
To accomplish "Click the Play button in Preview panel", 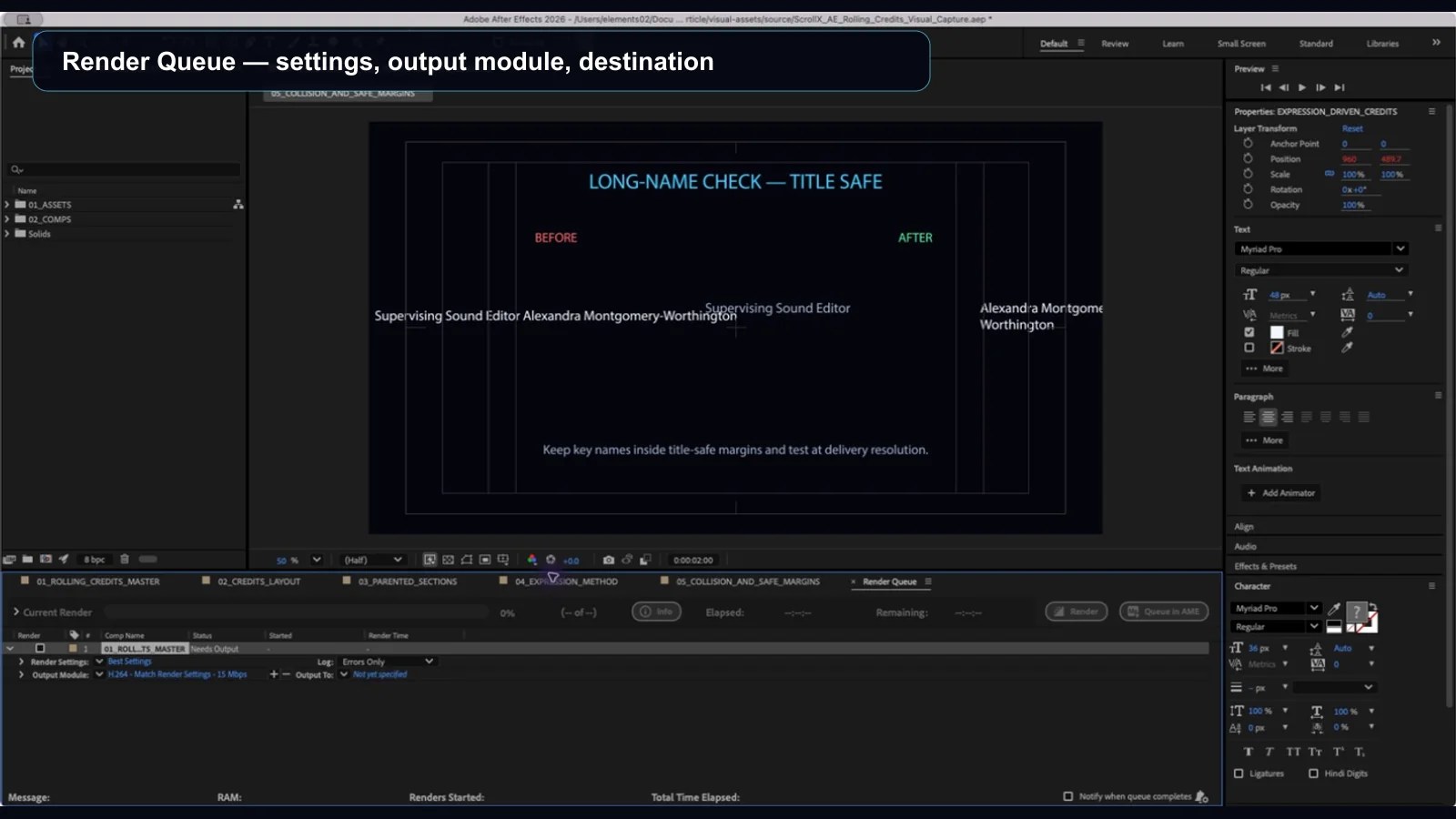I will click(x=1302, y=87).
